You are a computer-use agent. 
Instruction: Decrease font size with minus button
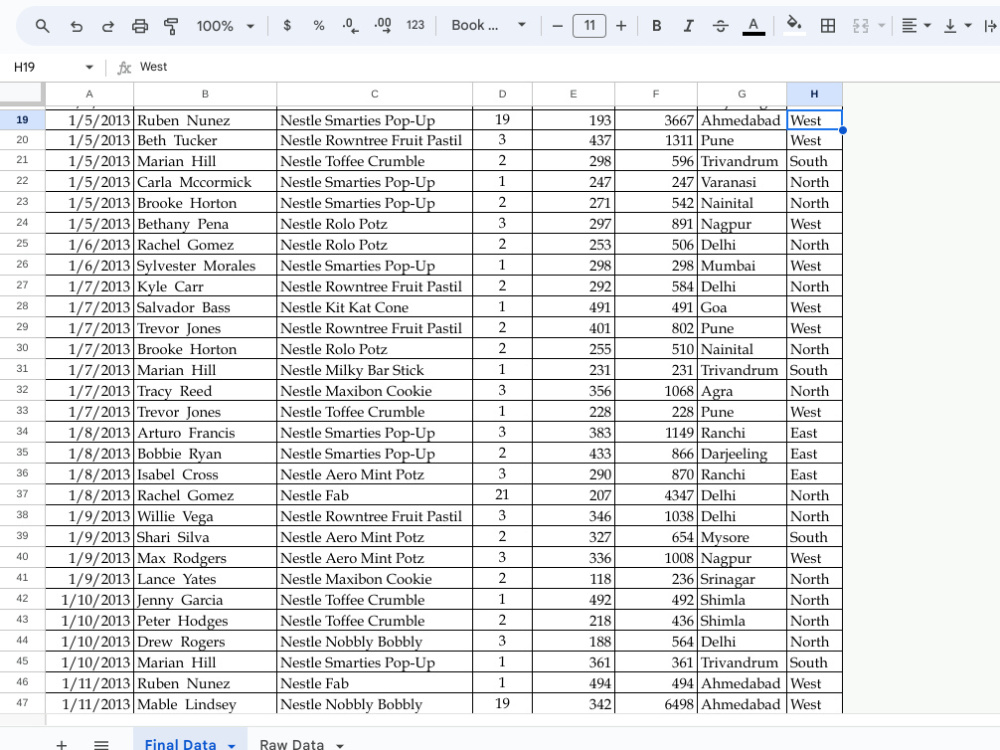point(557,26)
